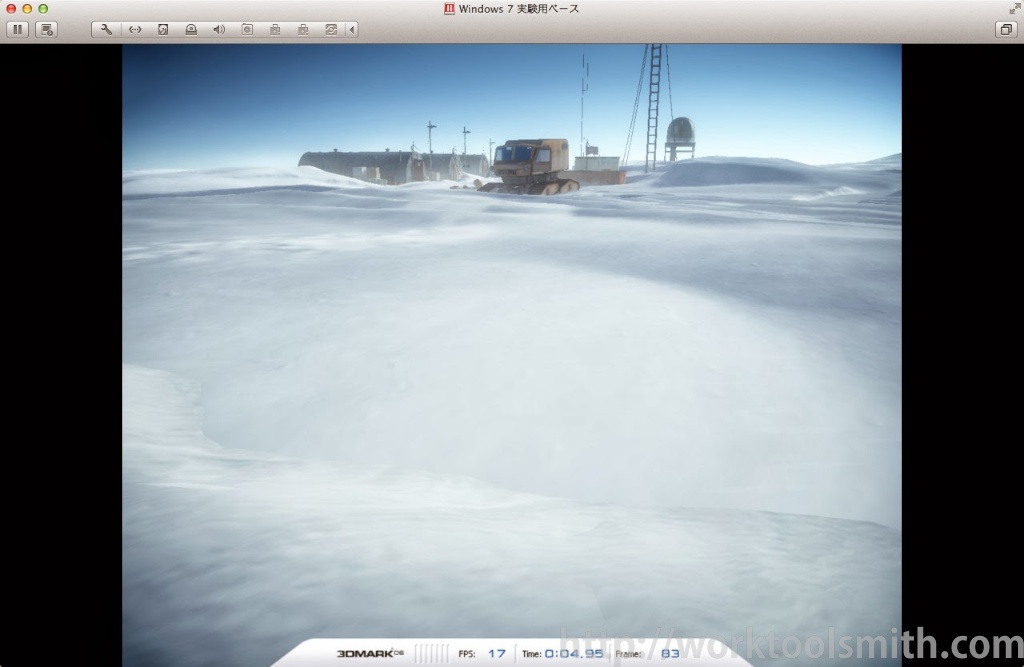Click the window title Windows 7 実験用ベース
This screenshot has height=667, width=1024.
(519, 8)
